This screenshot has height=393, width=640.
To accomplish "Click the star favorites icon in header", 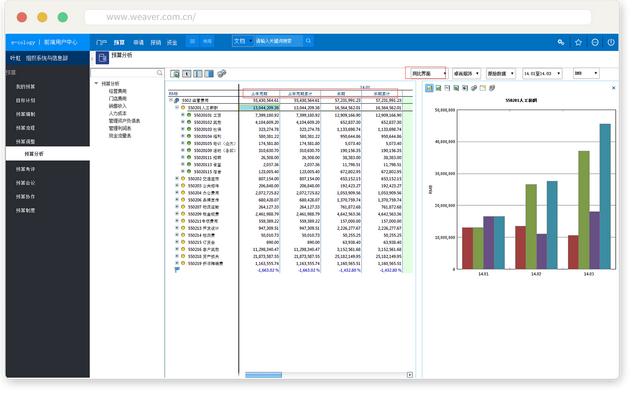I will [578, 42].
